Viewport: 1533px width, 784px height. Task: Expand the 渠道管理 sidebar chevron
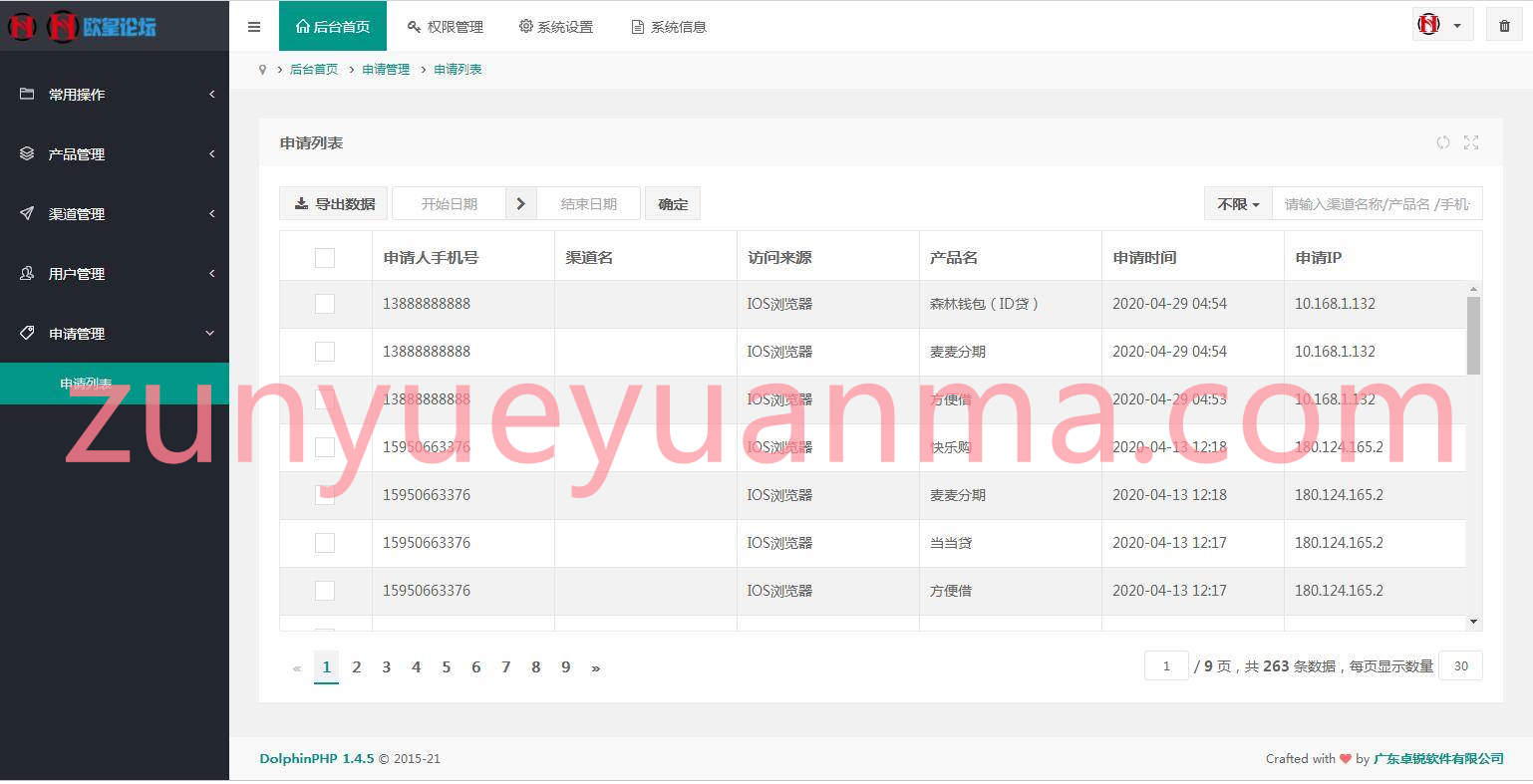tap(211, 213)
